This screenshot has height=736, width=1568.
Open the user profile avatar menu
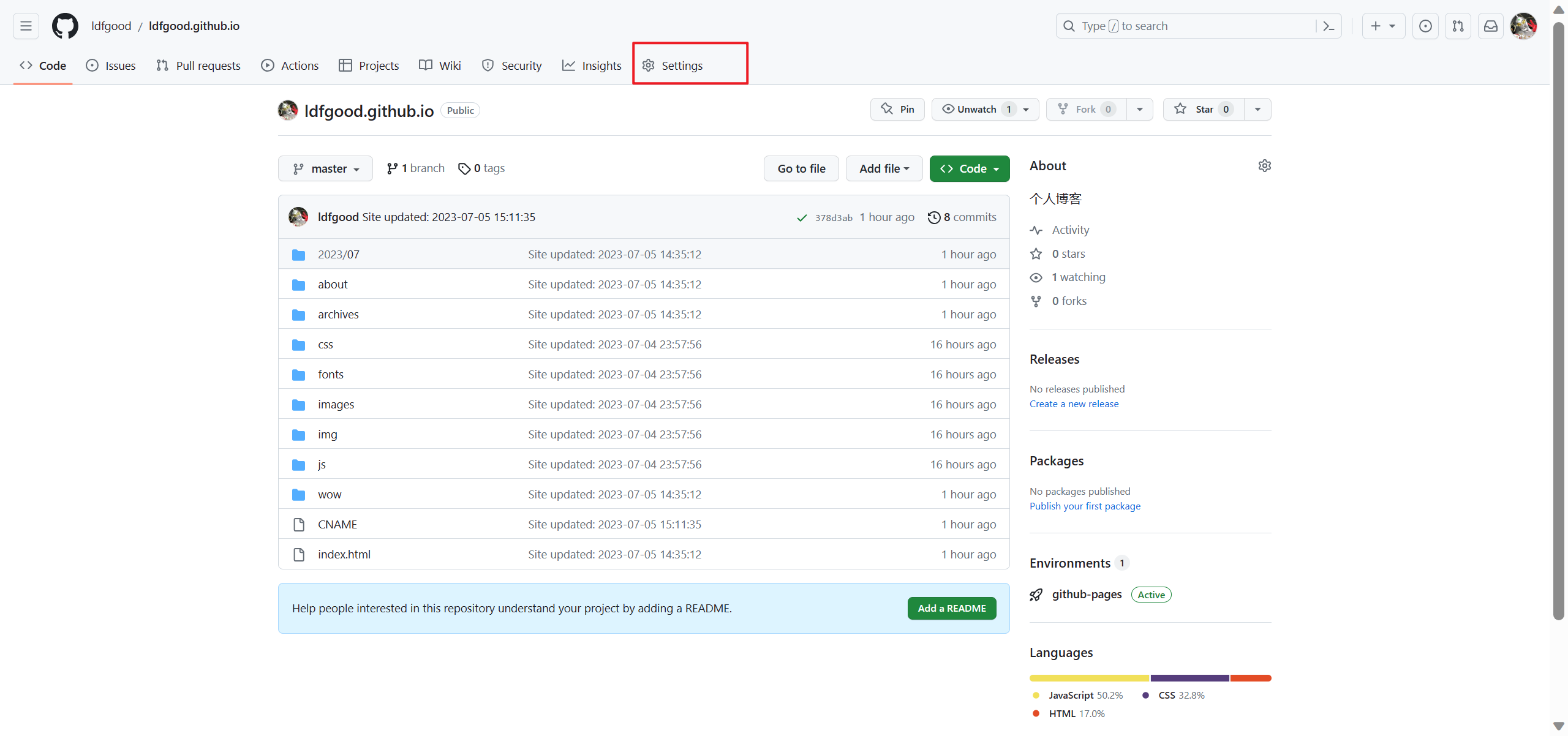(x=1523, y=26)
